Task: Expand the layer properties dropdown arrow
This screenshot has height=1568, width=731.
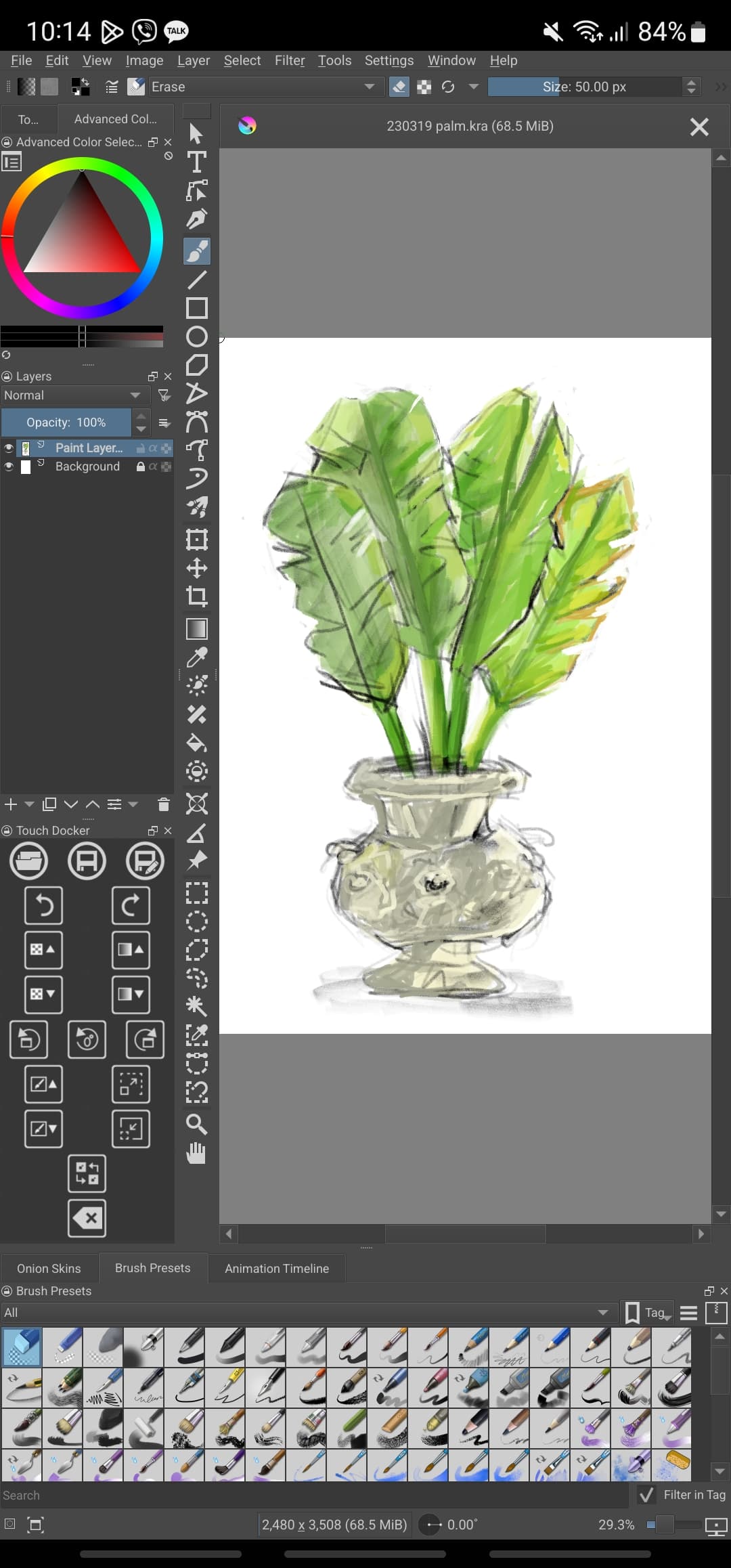Action: pos(133,804)
